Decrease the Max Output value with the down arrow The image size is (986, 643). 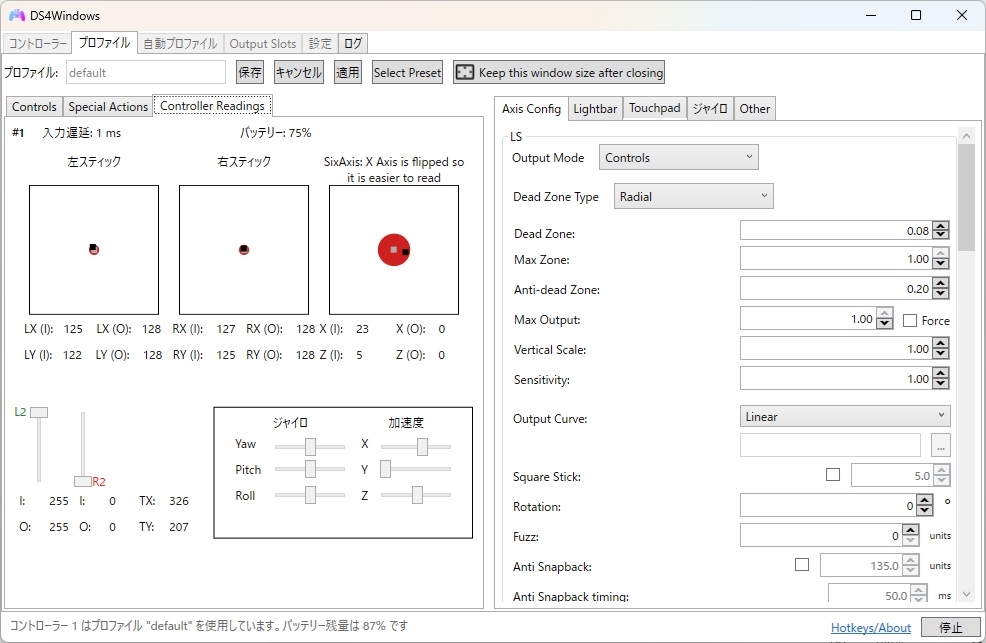click(884, 323)
